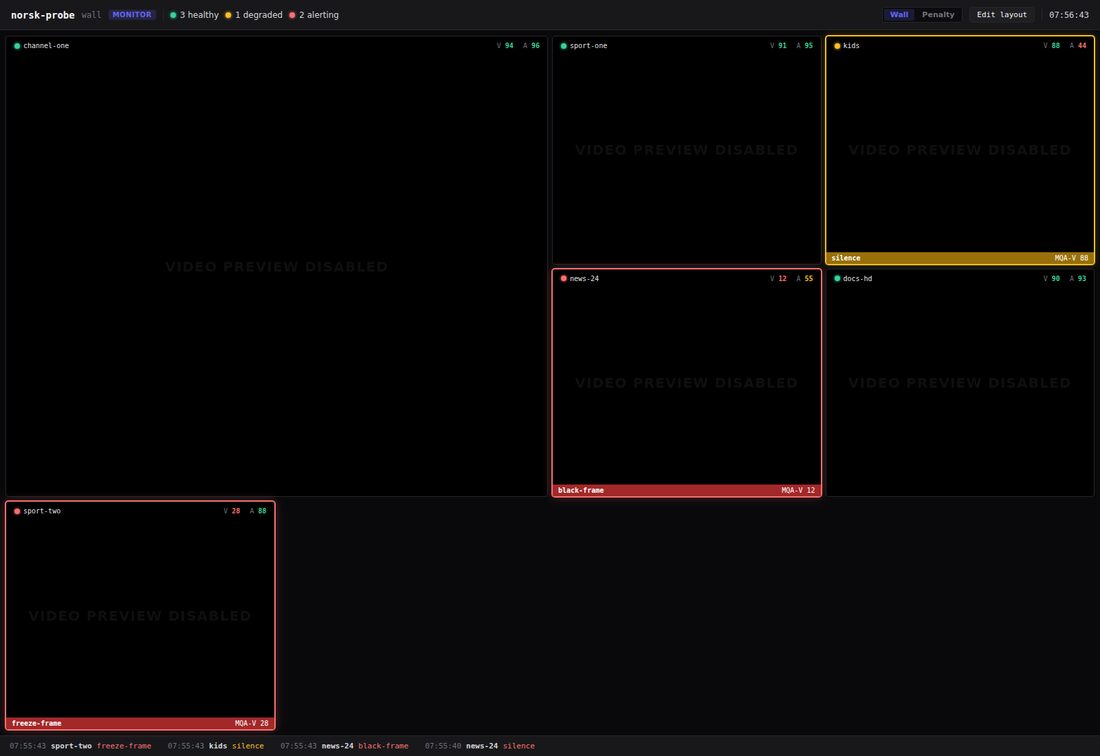The height and width of the screenshot is (756, 1100).
Task: Click the green healthy indicator dot in header
Action: coord(173,15)
